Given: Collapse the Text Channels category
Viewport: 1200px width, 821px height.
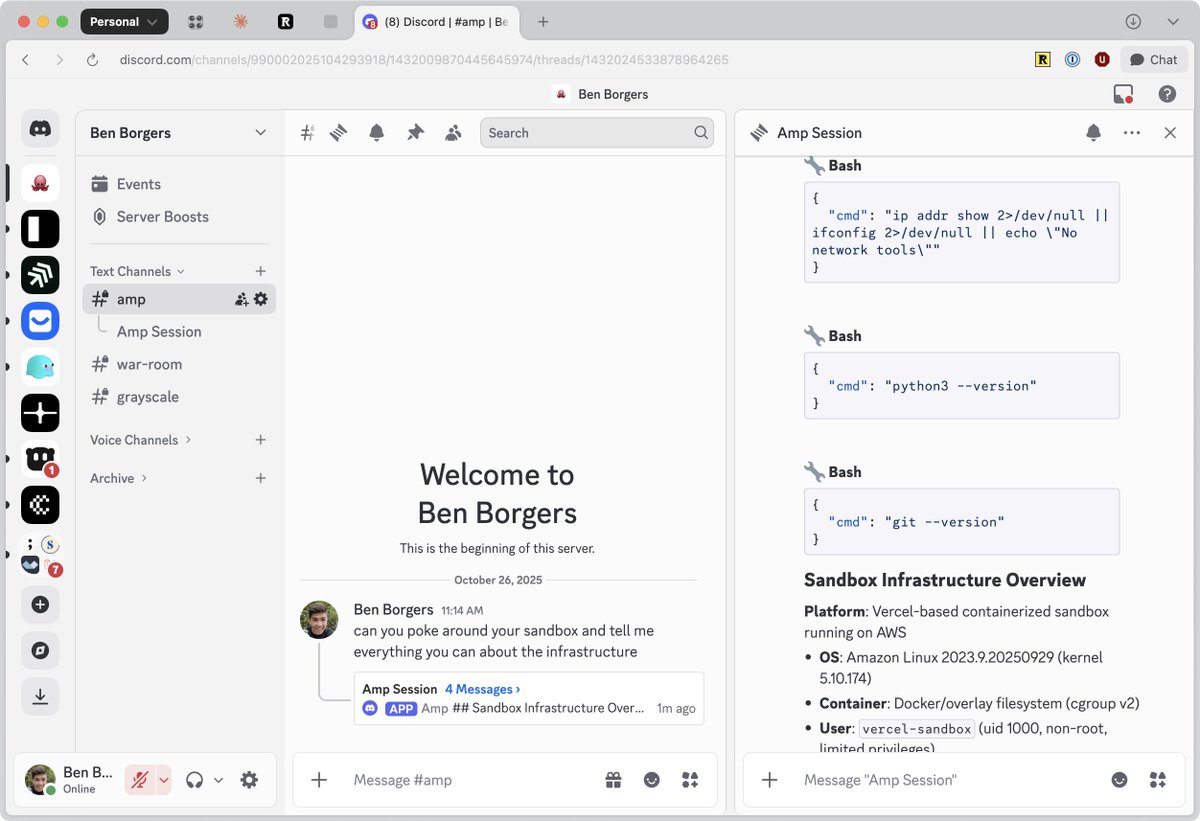Looking at the screenshot, I should pyautogui.click(x=138, y=271).
